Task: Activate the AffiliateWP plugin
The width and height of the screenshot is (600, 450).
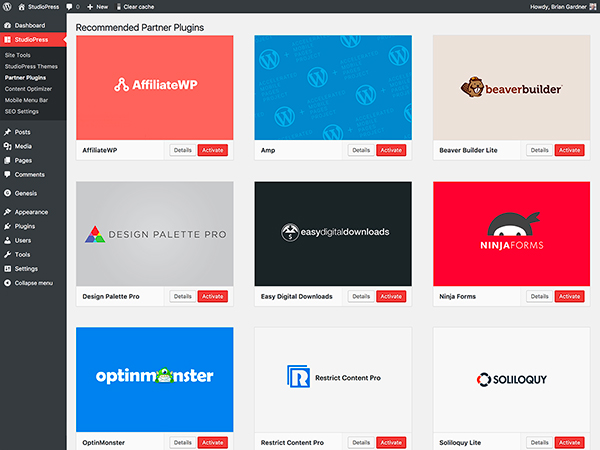Action: pyautogui.click(x=212, y=150)
